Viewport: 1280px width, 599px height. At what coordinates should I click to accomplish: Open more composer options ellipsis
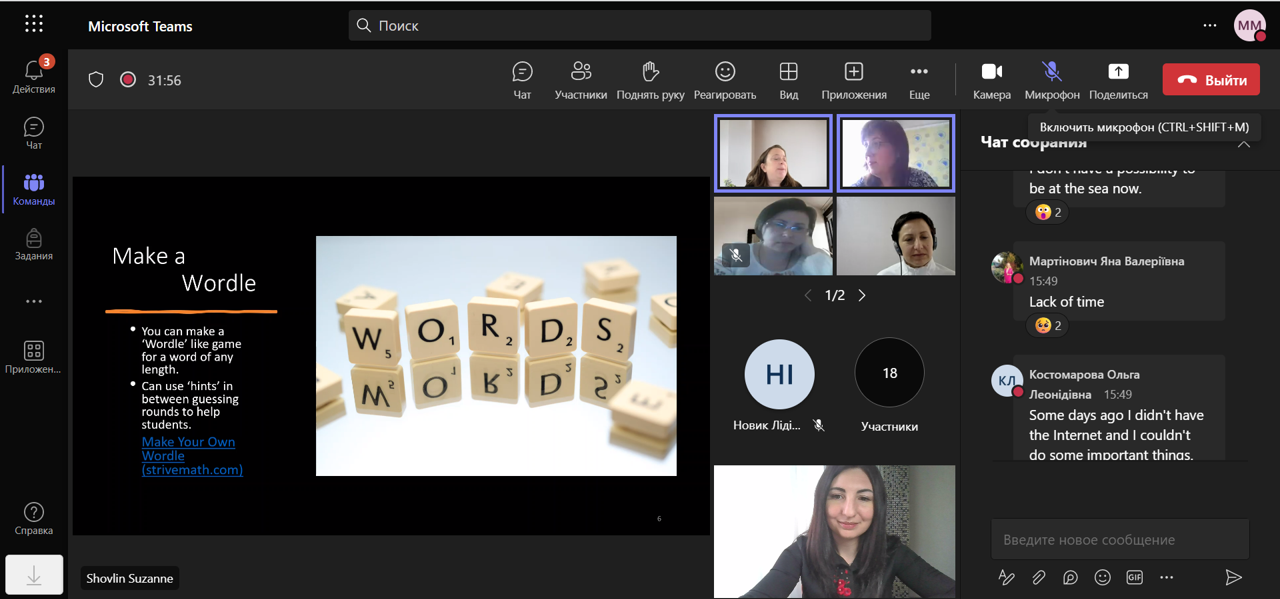point(1166,577)
